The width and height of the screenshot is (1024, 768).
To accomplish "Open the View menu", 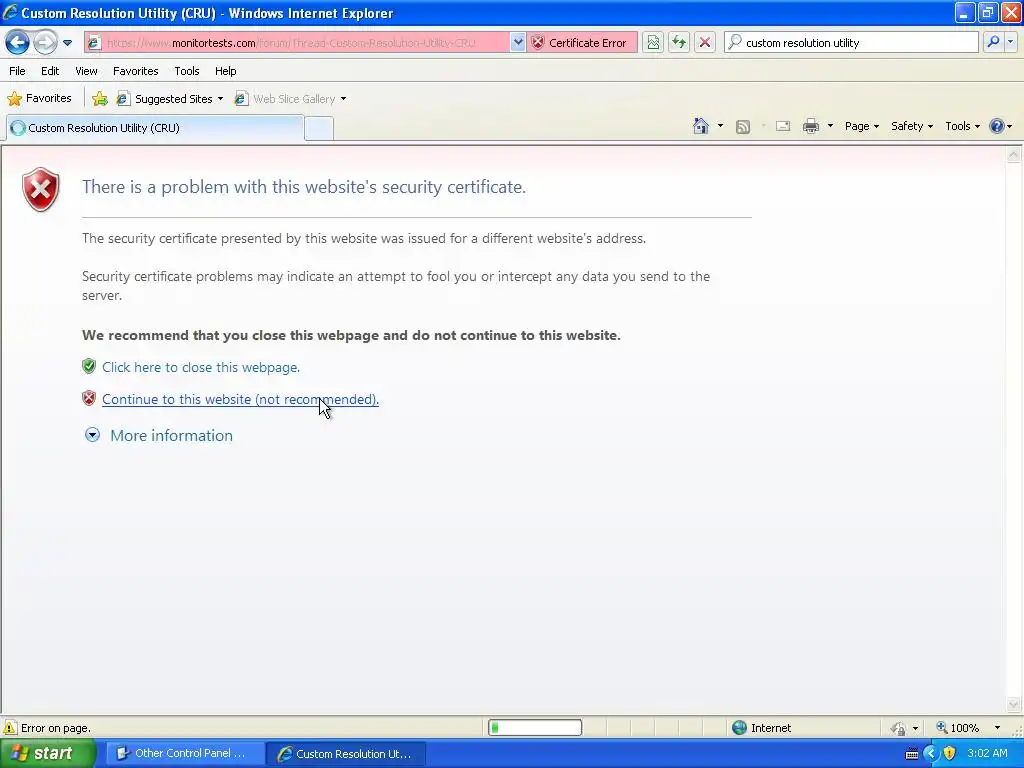I will tap(86, 71).
